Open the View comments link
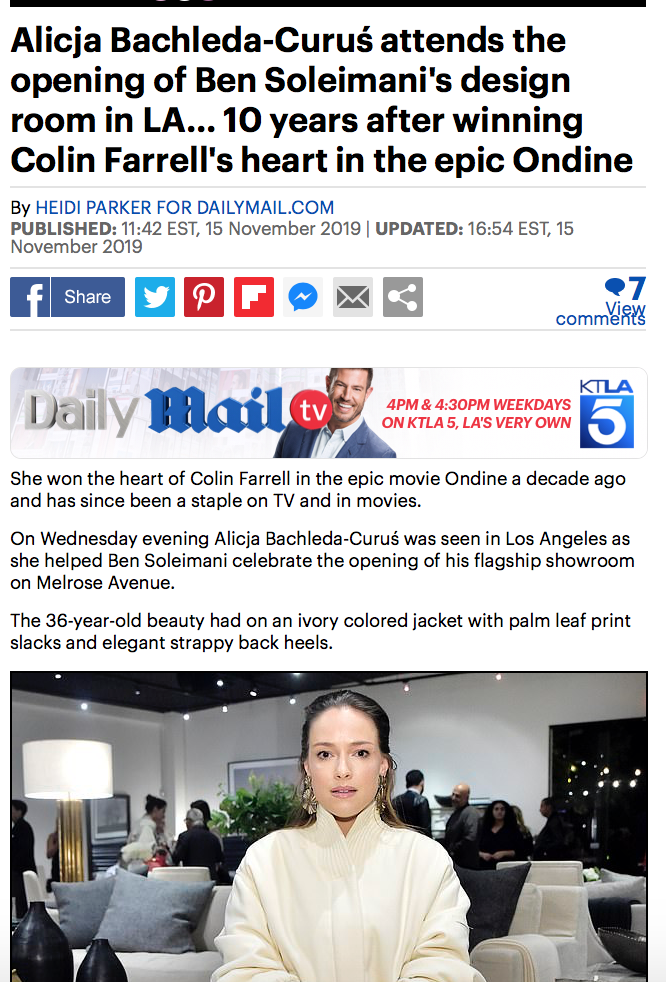Screen dimensions: 666x982 [x=601, y=314]
